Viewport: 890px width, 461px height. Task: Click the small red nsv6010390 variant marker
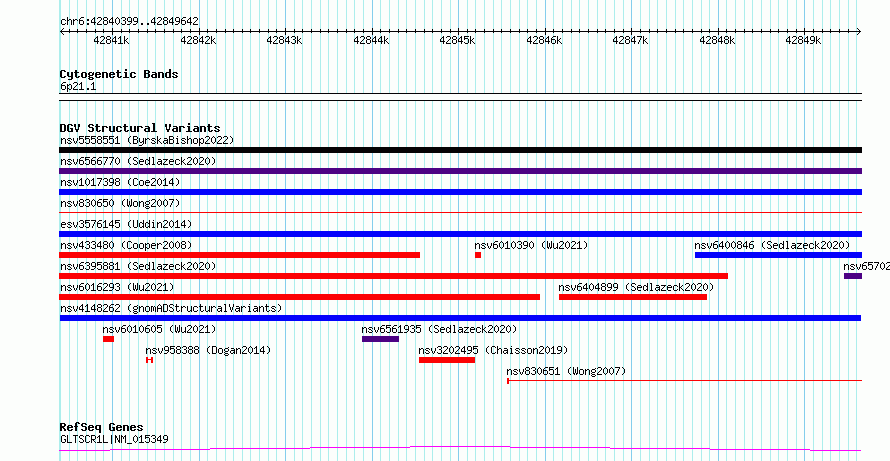coord(478,255)
